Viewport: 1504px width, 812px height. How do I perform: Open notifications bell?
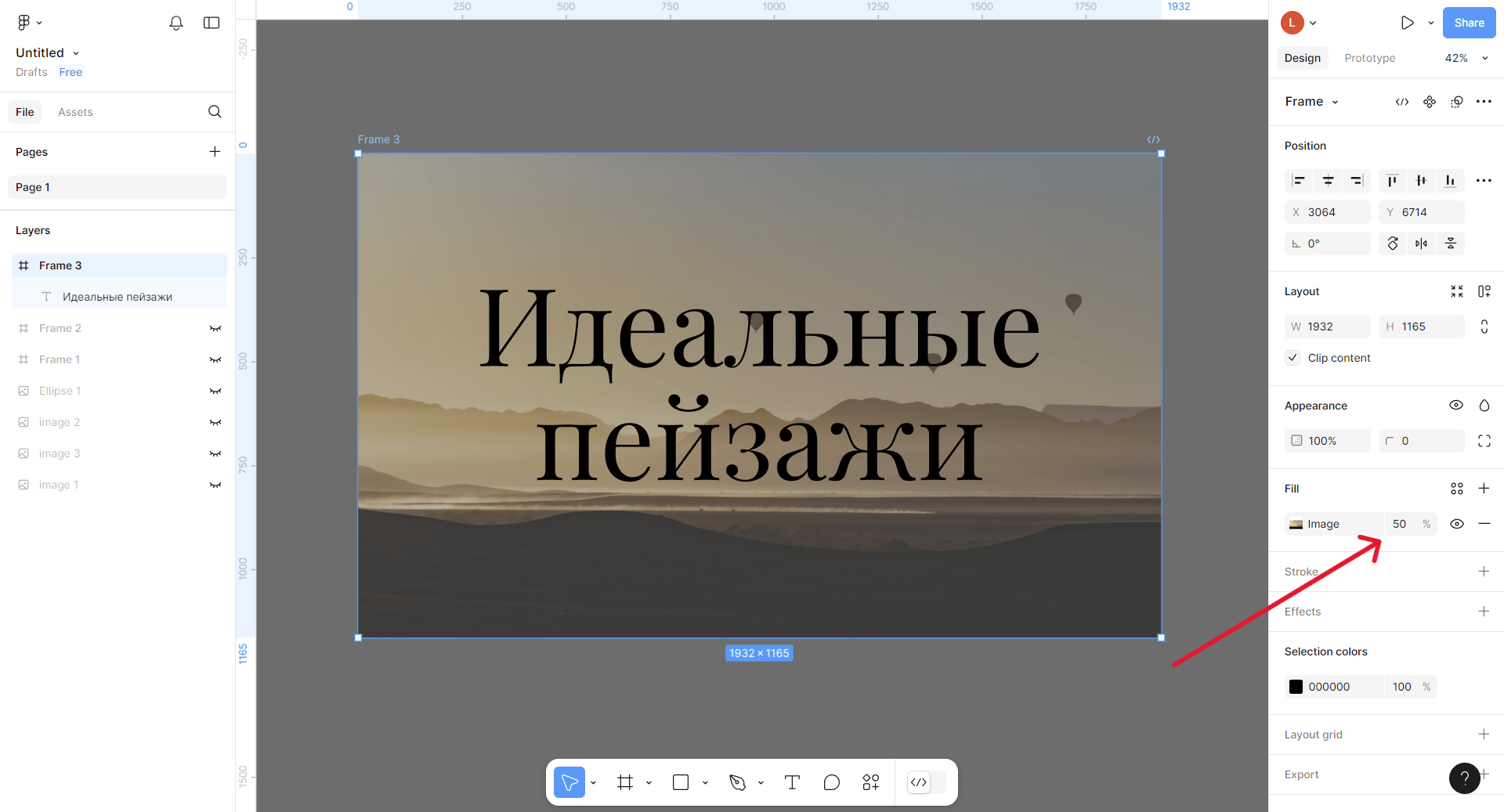[x=176, y=23]
